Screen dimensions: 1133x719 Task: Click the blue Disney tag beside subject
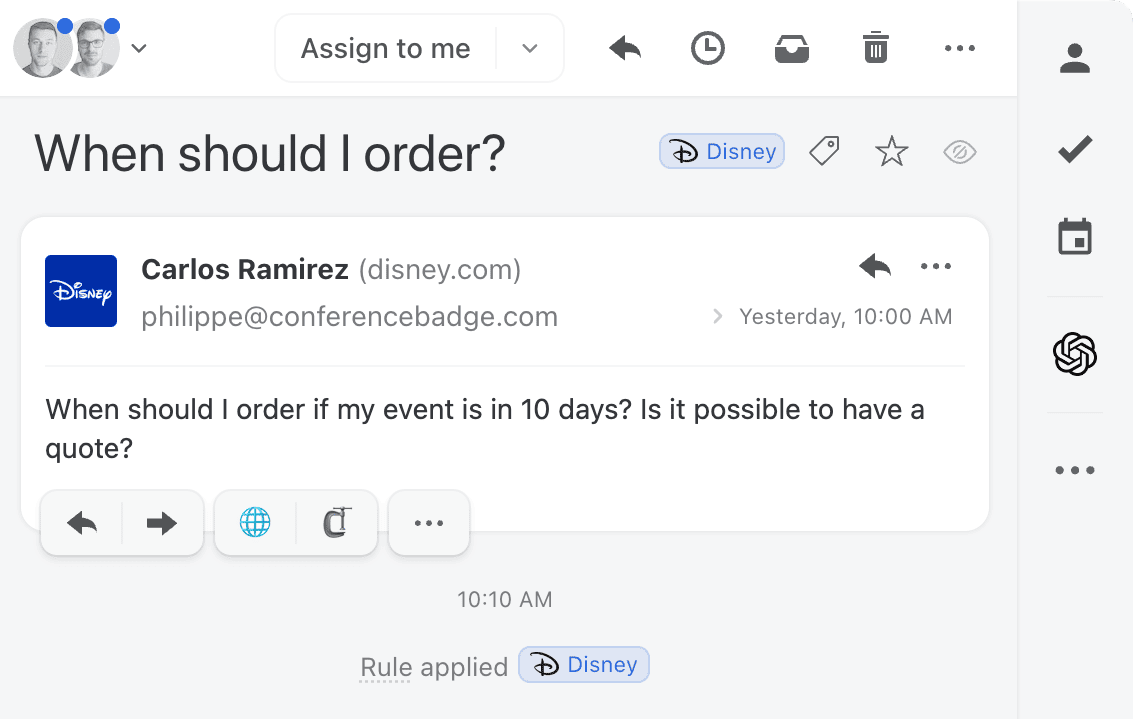[722, 152]
